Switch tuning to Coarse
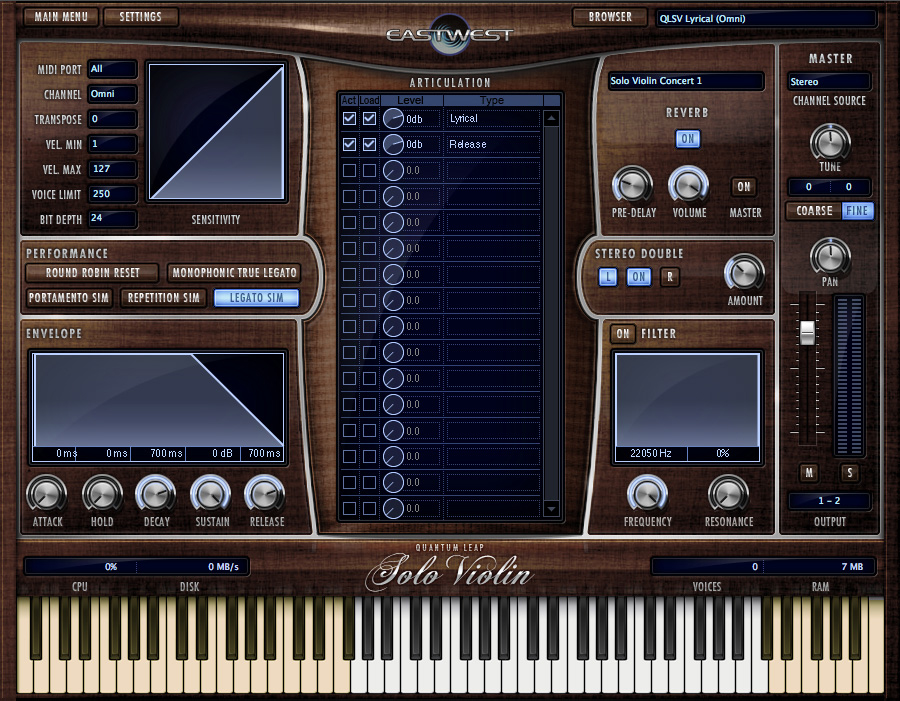The height and width of the screenshot is (701, 900). tap(814, 211)
